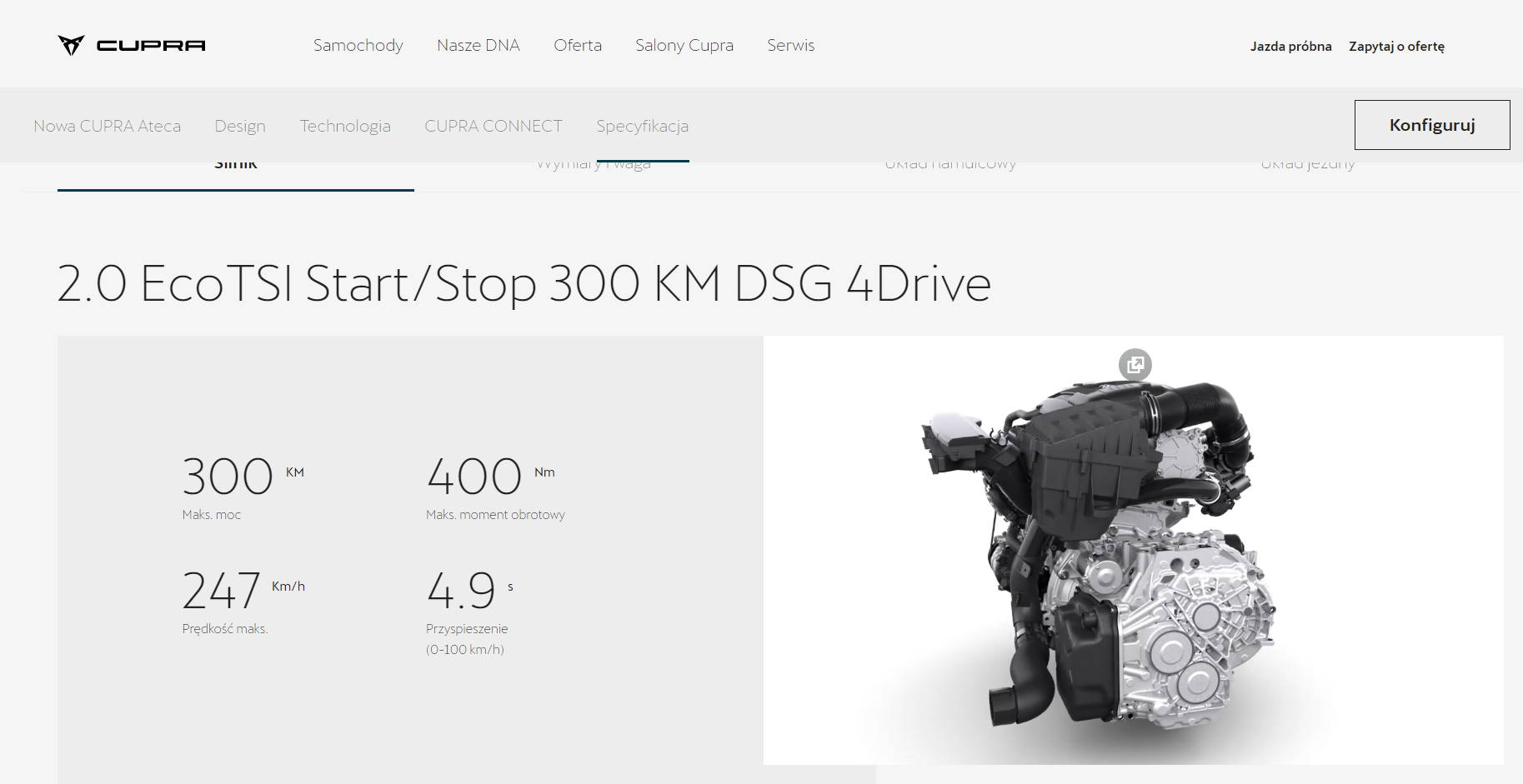
Task: Go to Salony Cupra
Action: pos(684,45)
